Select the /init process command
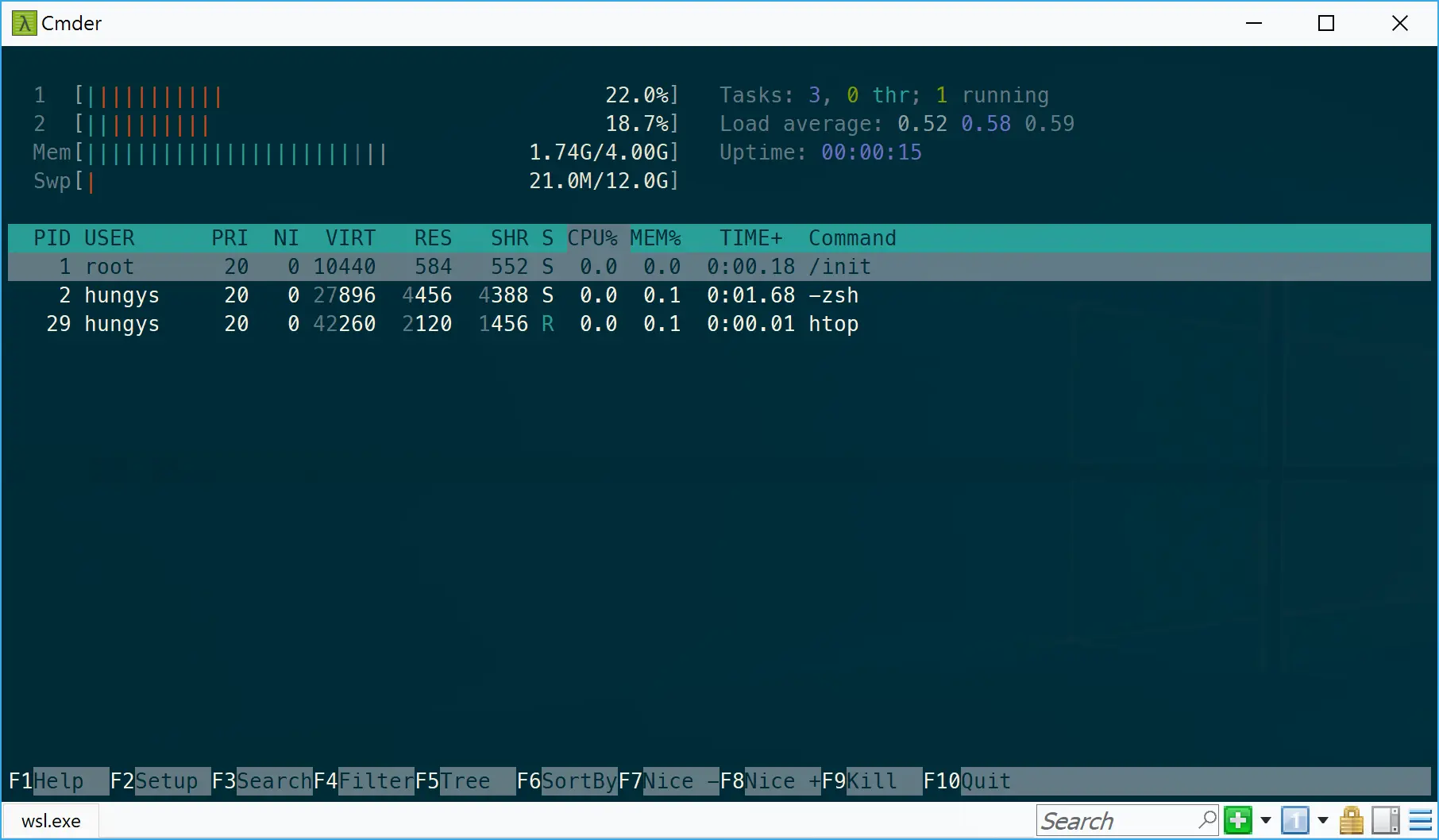This screenshot has height=840, width=1439. click(x=840, y=267)
